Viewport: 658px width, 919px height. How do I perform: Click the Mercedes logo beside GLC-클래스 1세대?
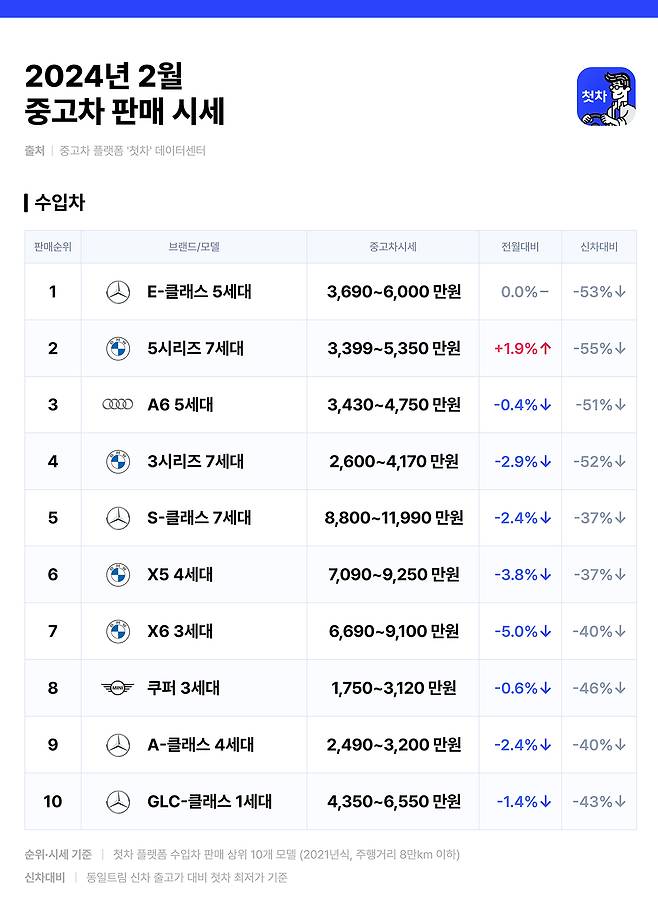click(x=118, y=801)
